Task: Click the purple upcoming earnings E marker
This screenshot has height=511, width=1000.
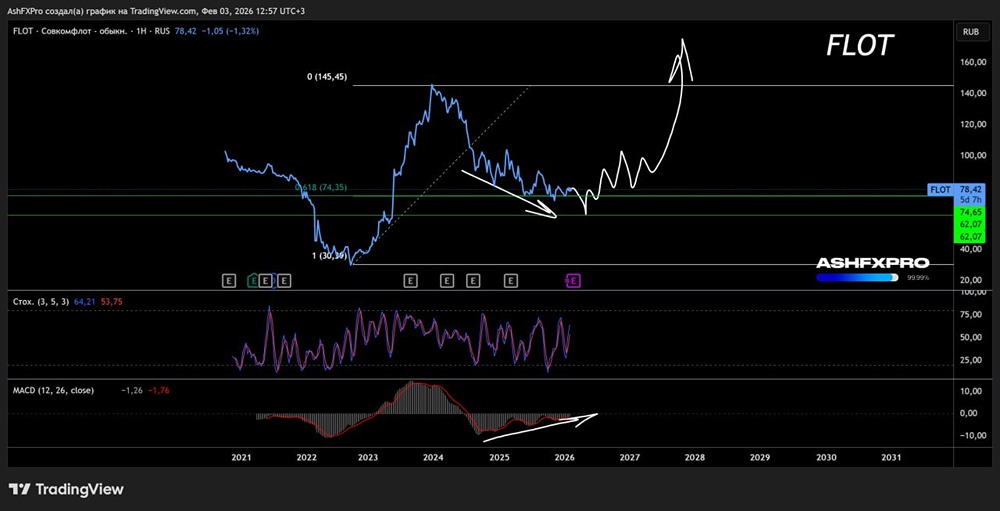Action: click(573, 281)
